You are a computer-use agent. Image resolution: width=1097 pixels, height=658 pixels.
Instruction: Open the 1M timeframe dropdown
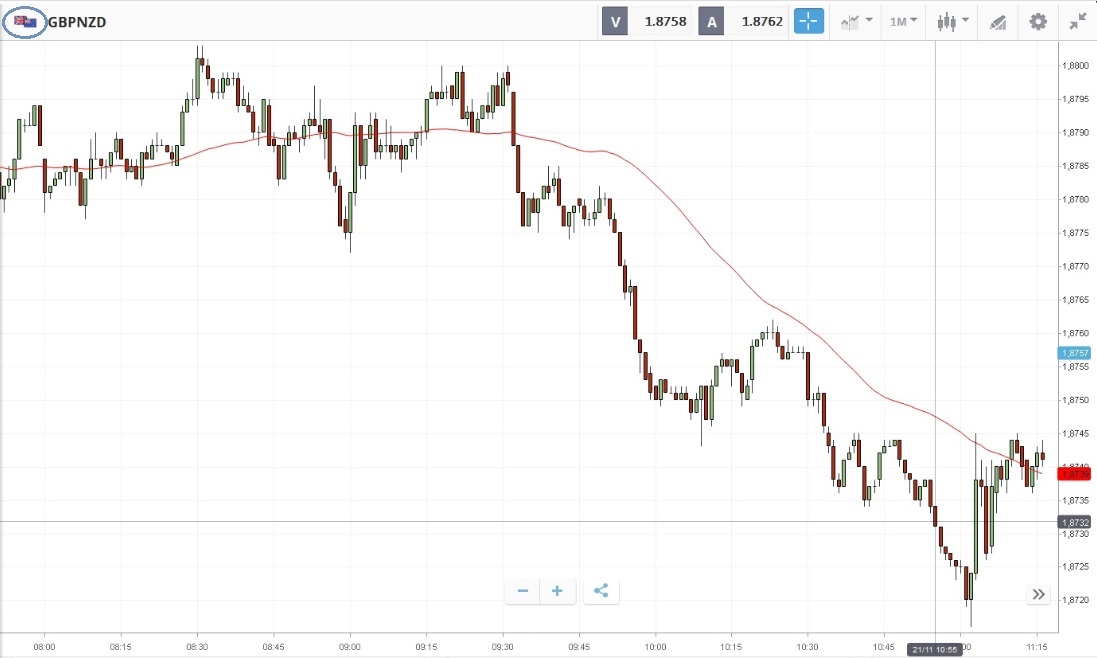pyautogui.click(x=904, y=21)
